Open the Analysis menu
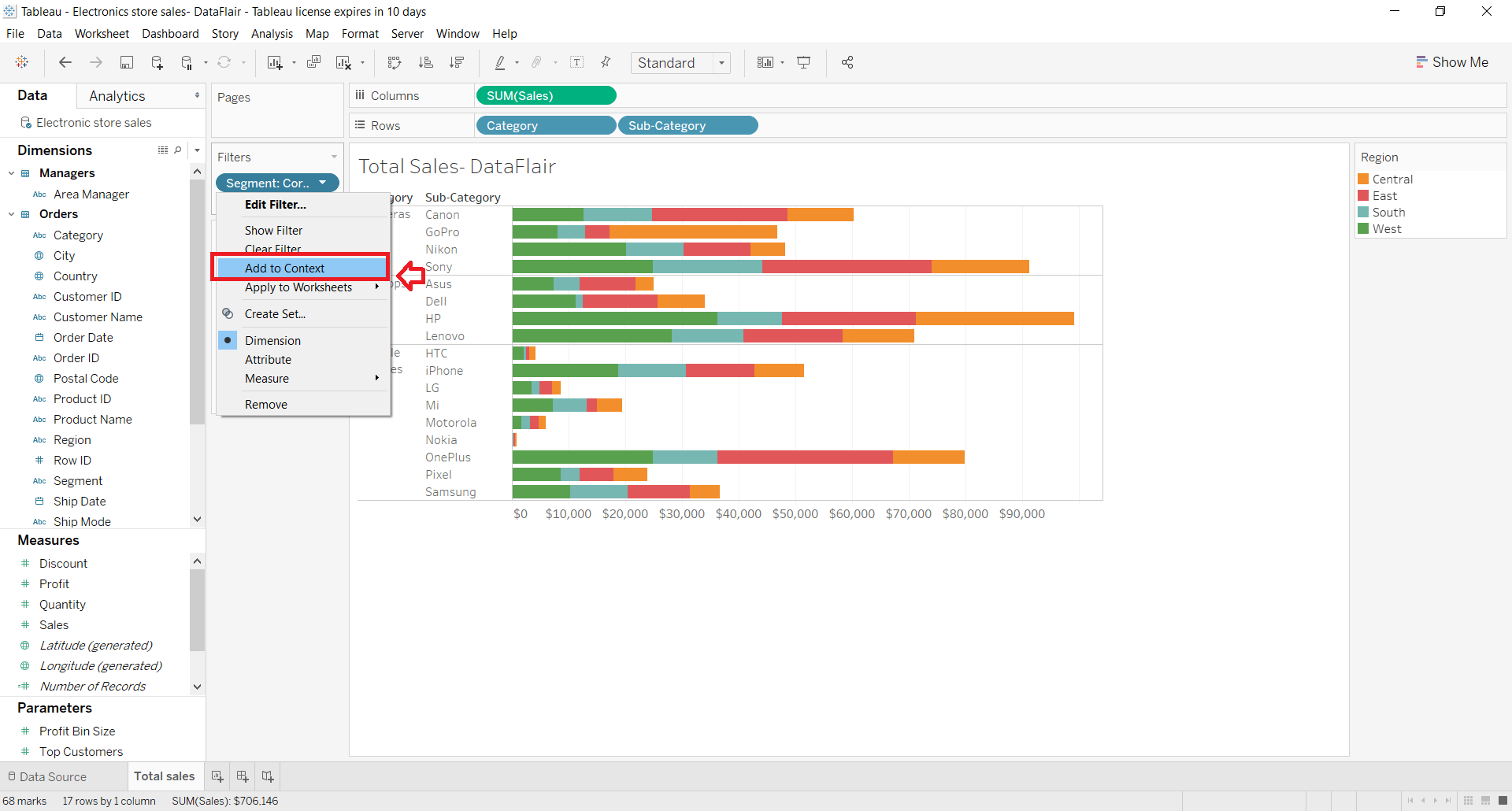Image resolution: width=1512 pixels, height=811 pixels. 272,34
